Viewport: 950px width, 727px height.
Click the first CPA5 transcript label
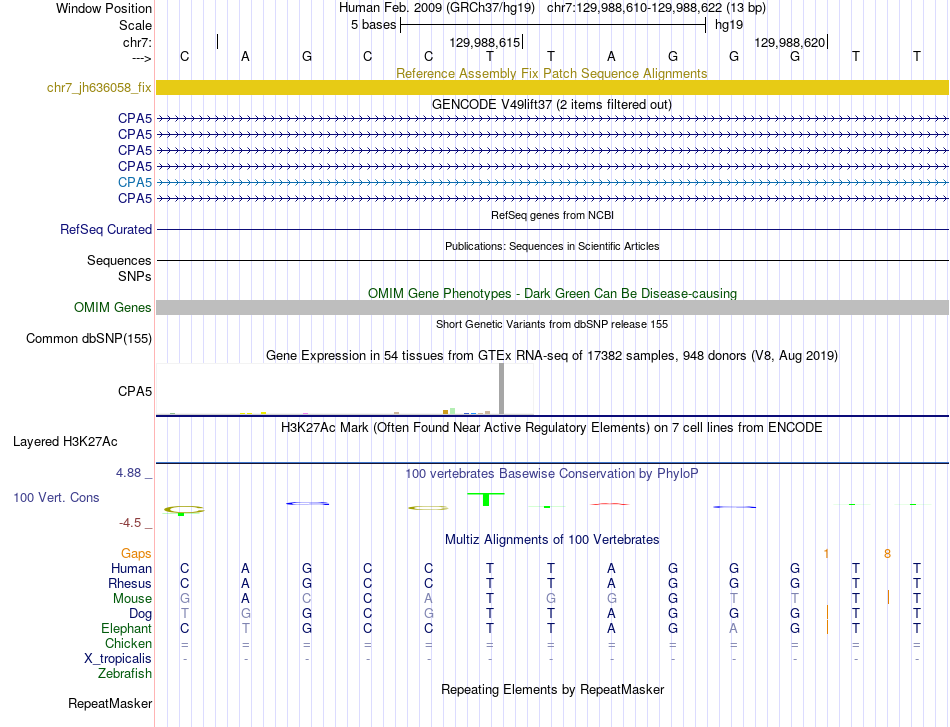[x=135, y=118]
